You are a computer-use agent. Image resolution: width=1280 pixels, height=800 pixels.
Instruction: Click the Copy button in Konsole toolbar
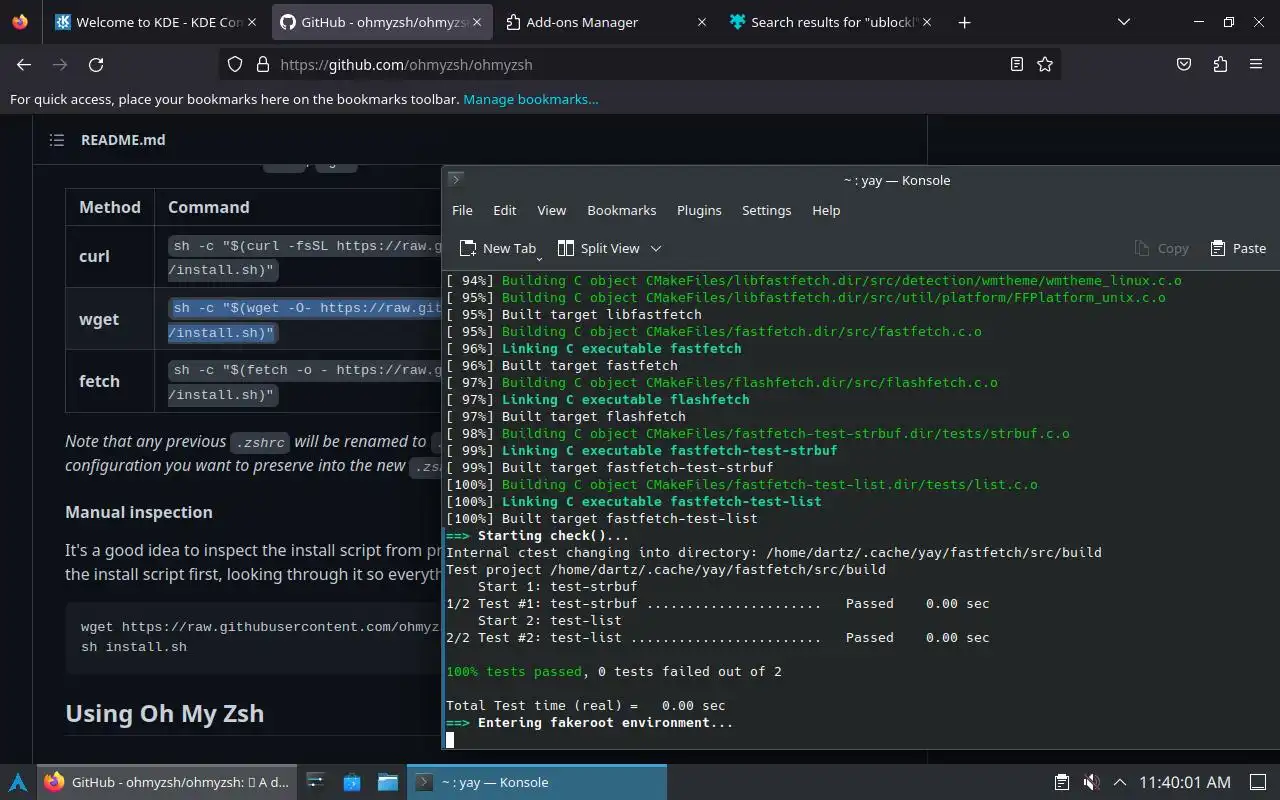[x=1161, y=248]
